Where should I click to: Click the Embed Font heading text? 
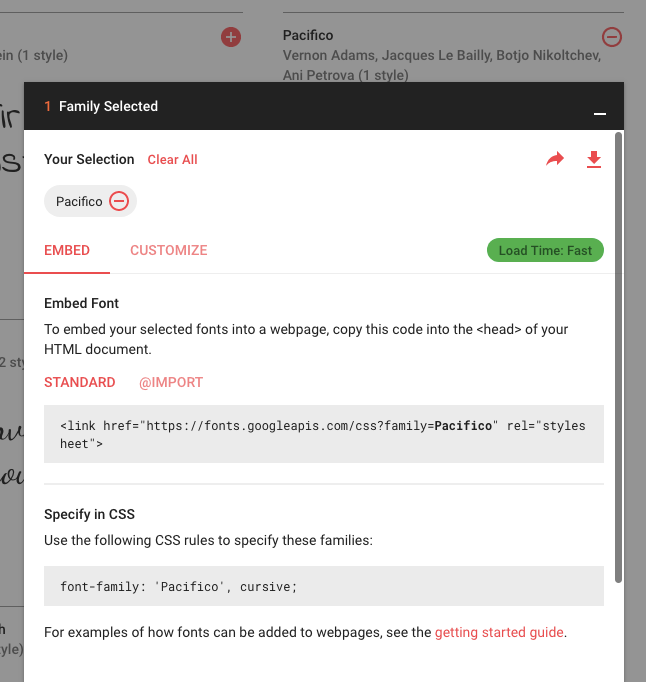(81, 303)
